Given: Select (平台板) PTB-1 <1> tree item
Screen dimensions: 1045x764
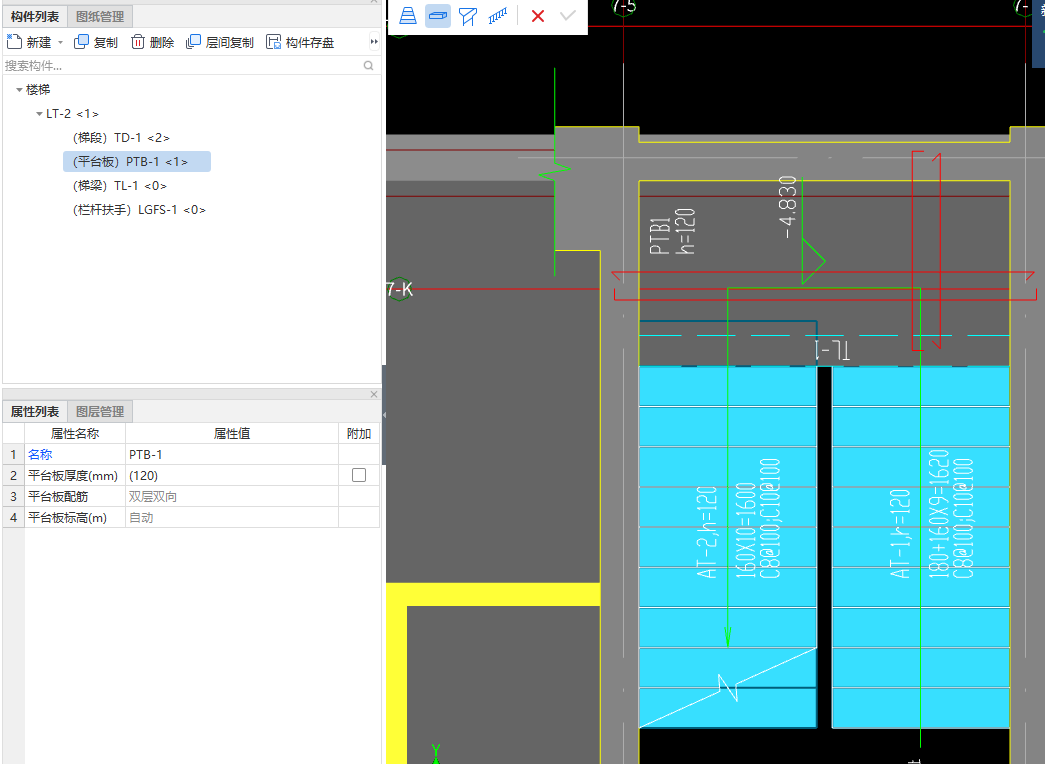Looking at the screenshot, I should pyautogui.click(x=137, y=161).
